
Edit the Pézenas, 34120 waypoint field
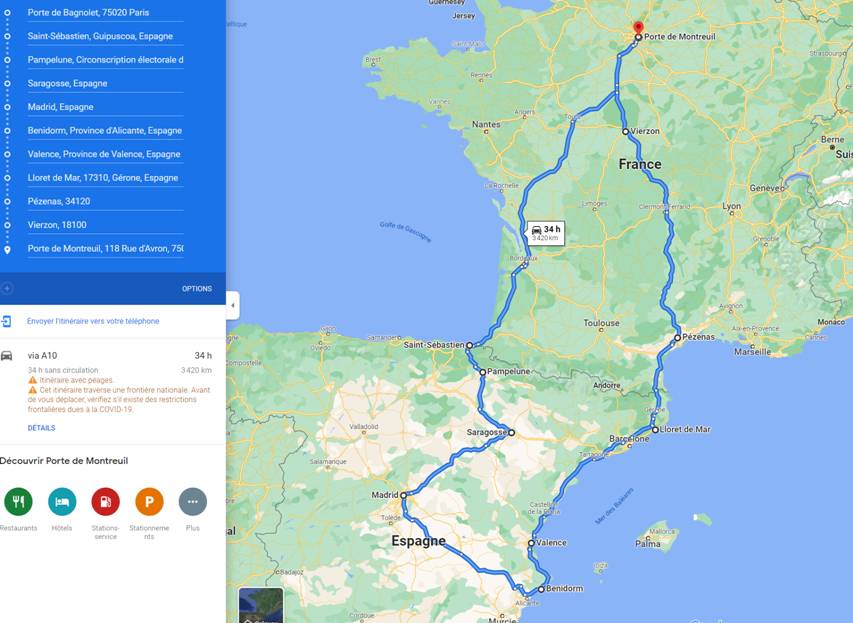(106, 201)
